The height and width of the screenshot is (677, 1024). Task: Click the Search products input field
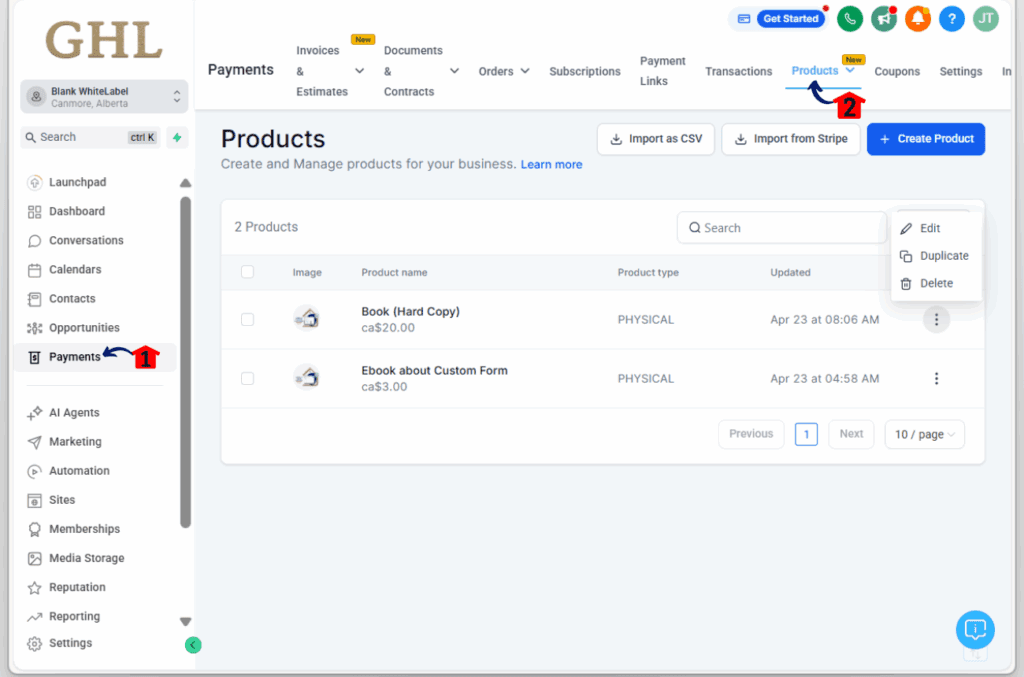pyautogui.click(x=780, y=227)
